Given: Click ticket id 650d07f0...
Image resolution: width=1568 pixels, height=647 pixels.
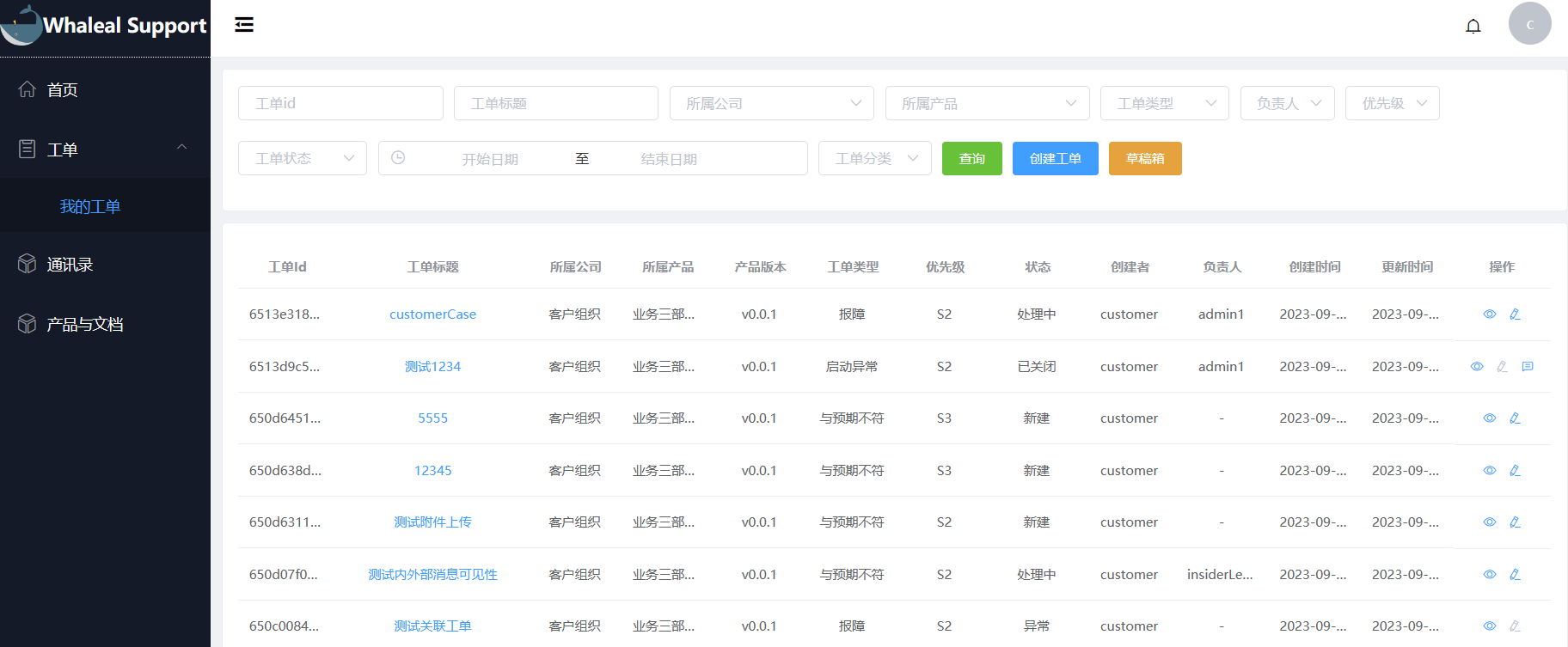Looking at the screenshot, I should (x=284, y=575).
